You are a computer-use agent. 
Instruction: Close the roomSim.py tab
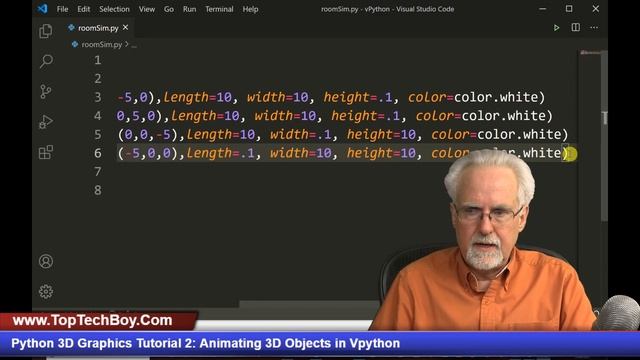click(125, 27)
